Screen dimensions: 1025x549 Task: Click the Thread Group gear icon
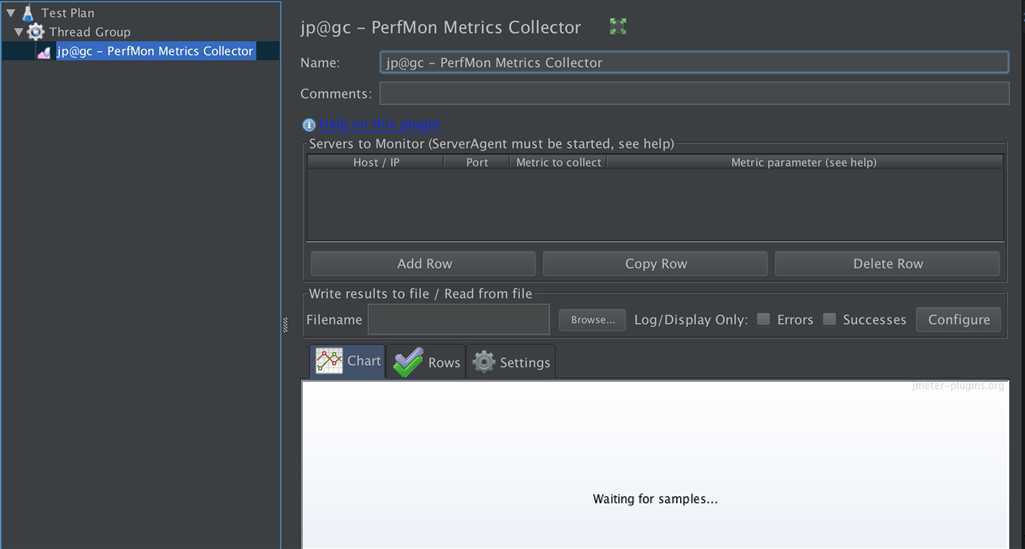[36, 31]
